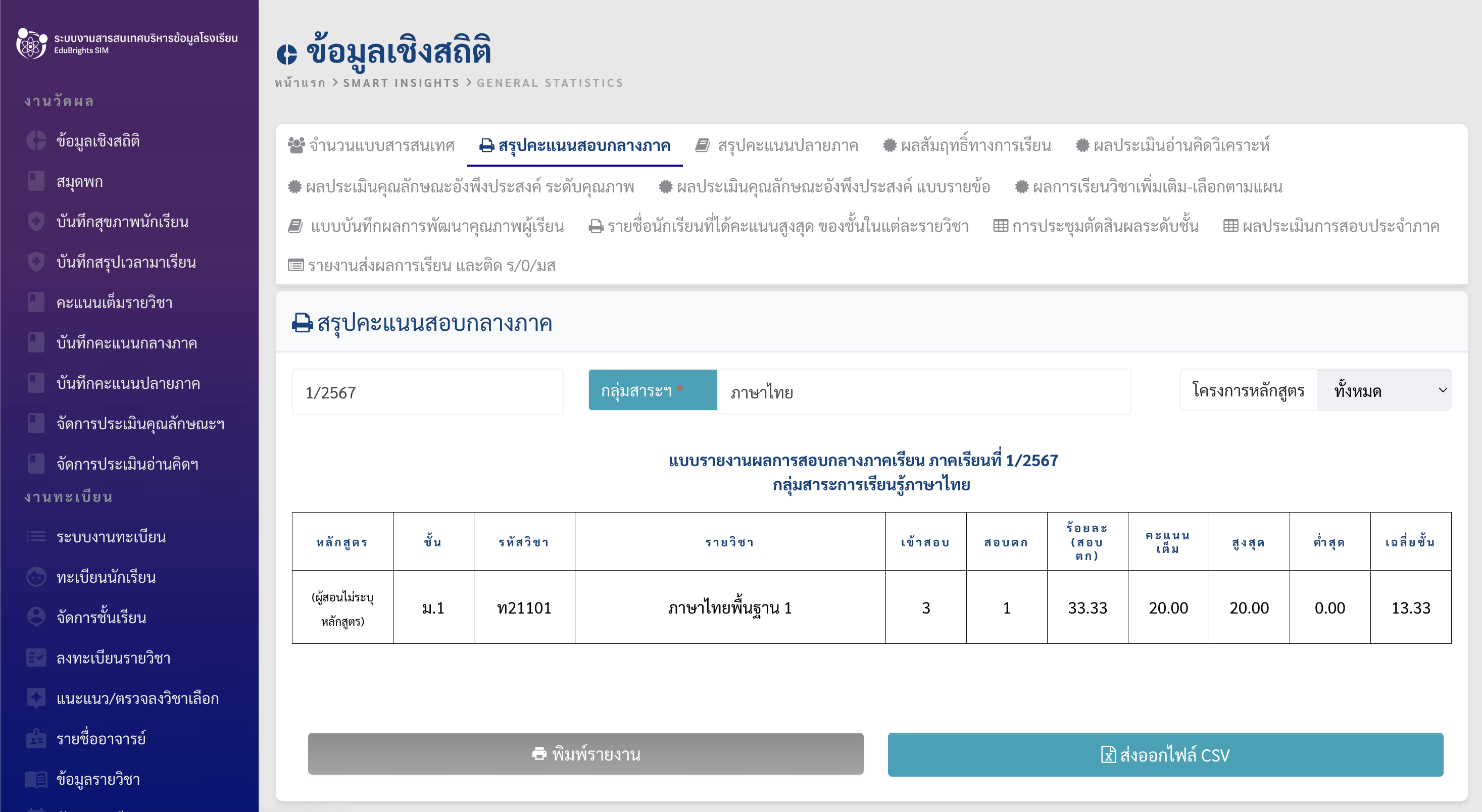Open the จำนวนแบบสารสนเทศ tab
1482x812 pixels.
(x=372, y=145)
